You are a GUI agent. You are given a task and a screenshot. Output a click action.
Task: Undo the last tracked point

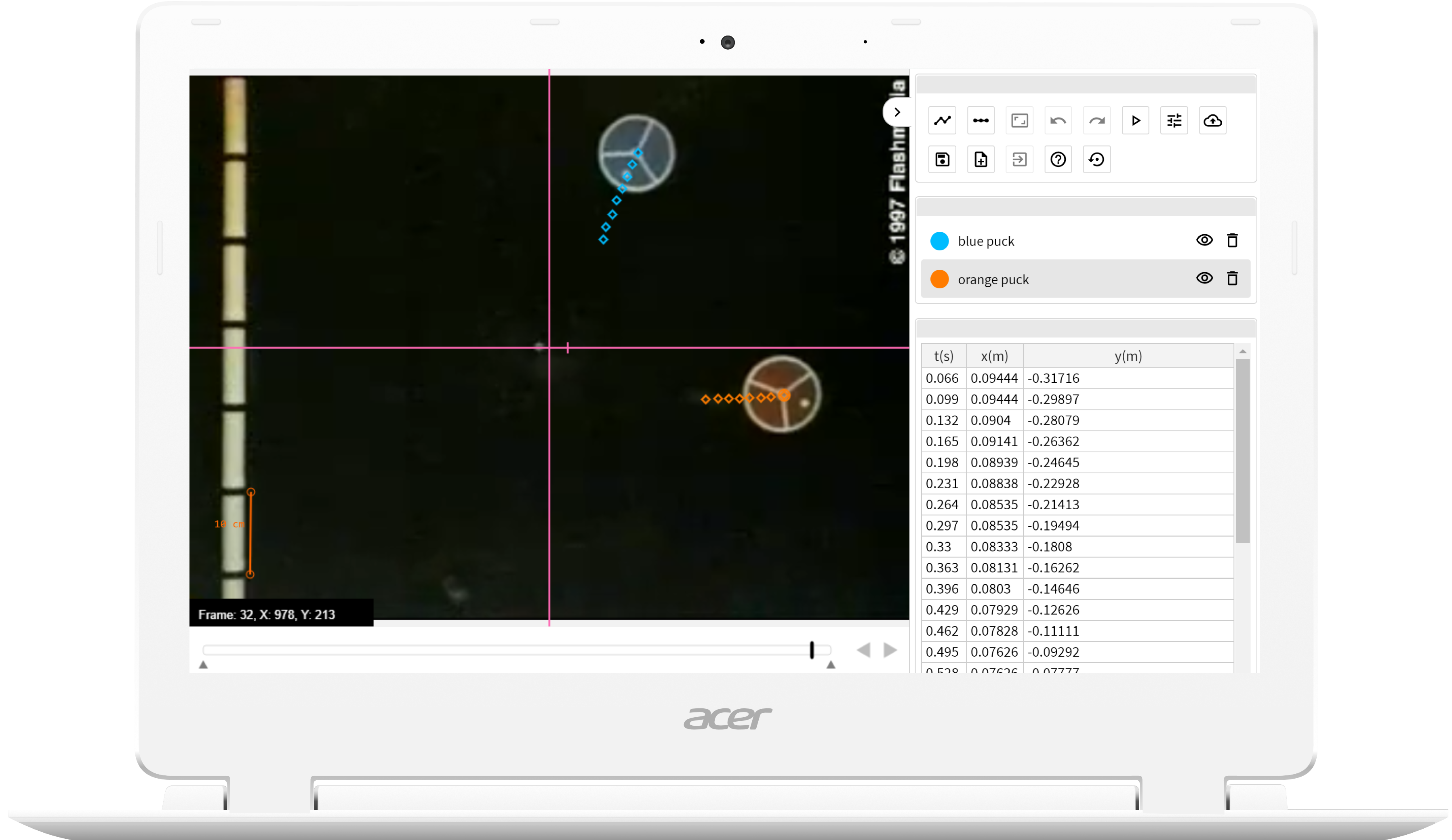1058,120
